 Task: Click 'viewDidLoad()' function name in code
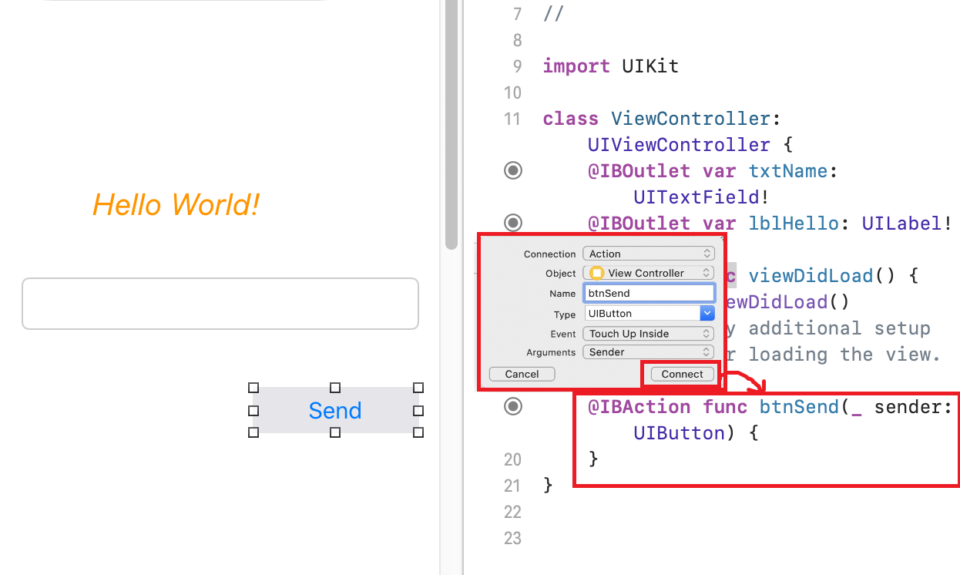pyautogui.click(x=822, y=276)
